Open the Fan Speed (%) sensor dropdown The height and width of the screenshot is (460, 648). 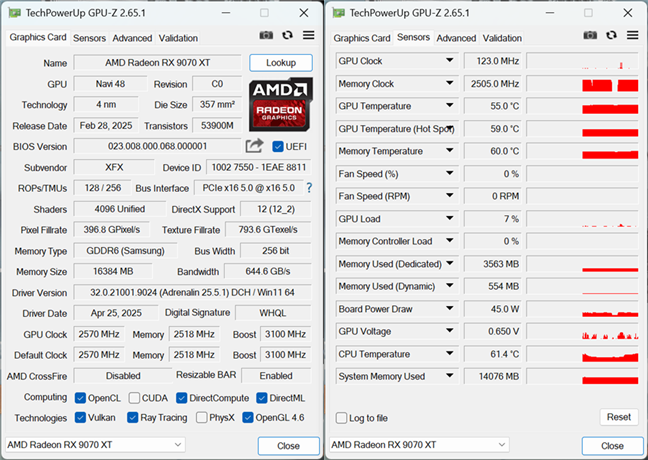pyautogui.click(x=450, y=173)
